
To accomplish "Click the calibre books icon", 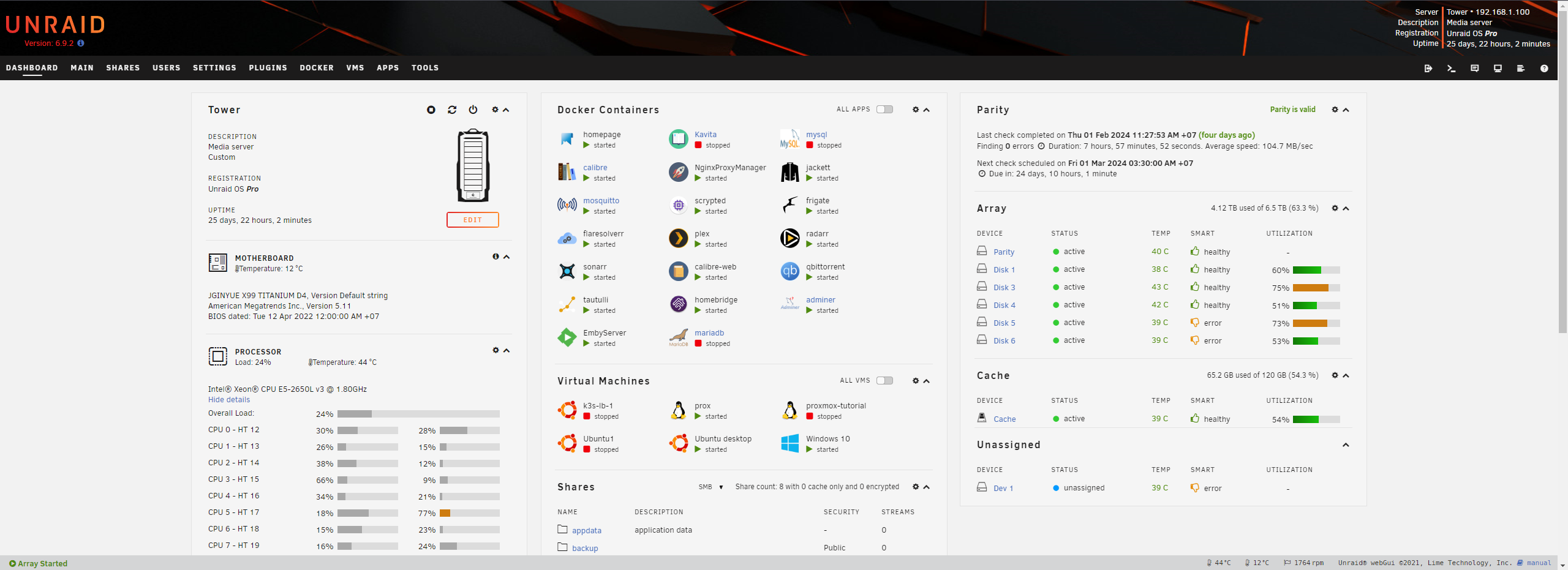I will pos(567,172).
